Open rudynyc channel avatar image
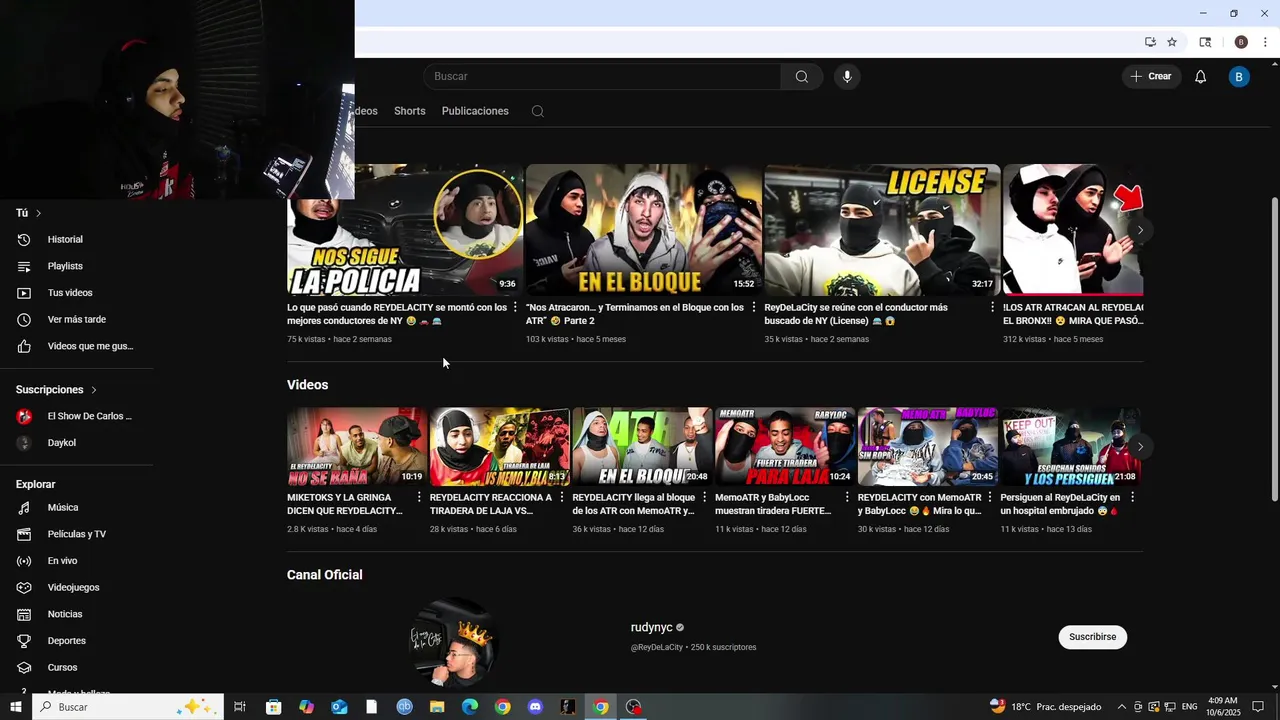 pos(452,642)
